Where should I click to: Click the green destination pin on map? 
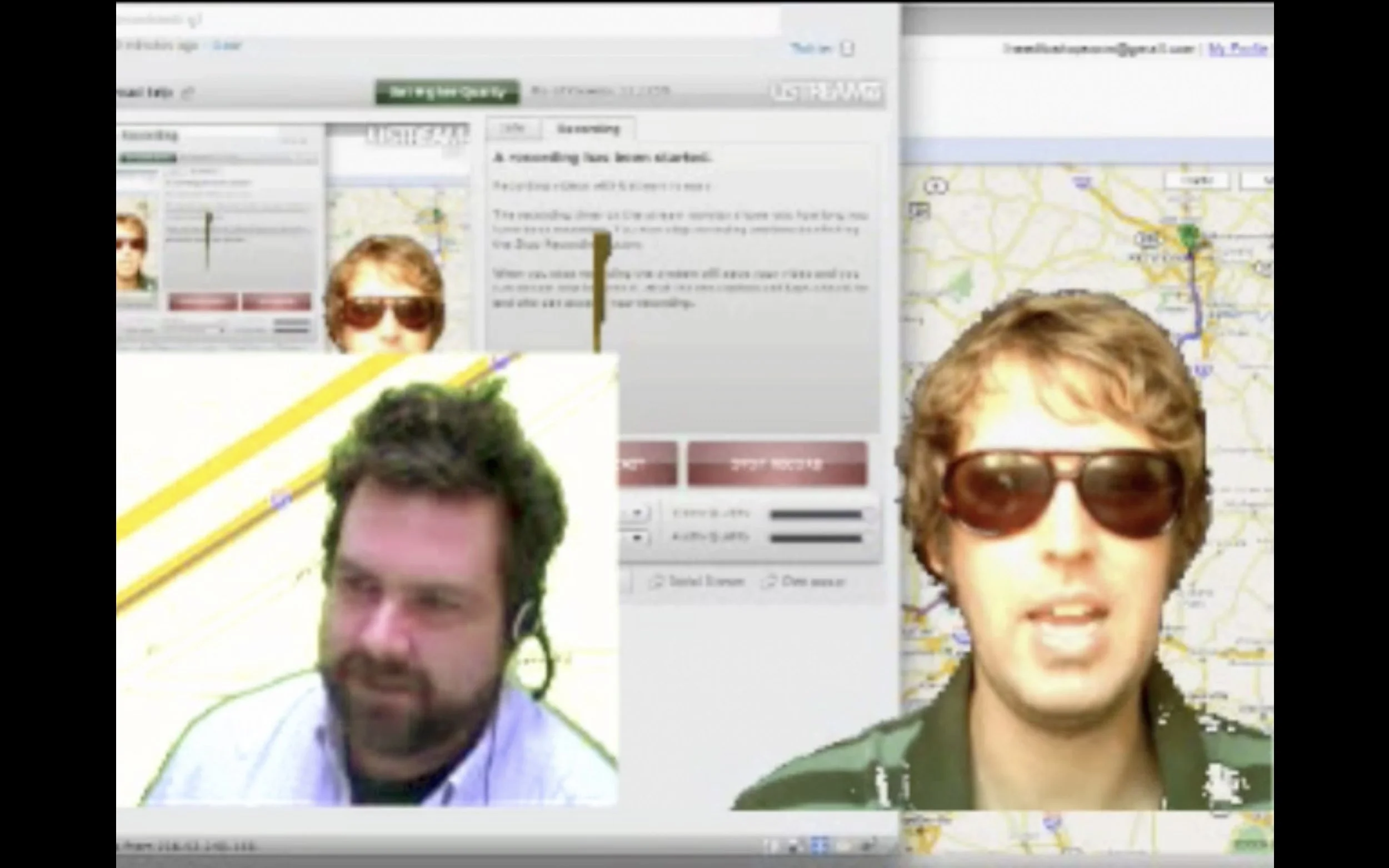pos(1188,234)
